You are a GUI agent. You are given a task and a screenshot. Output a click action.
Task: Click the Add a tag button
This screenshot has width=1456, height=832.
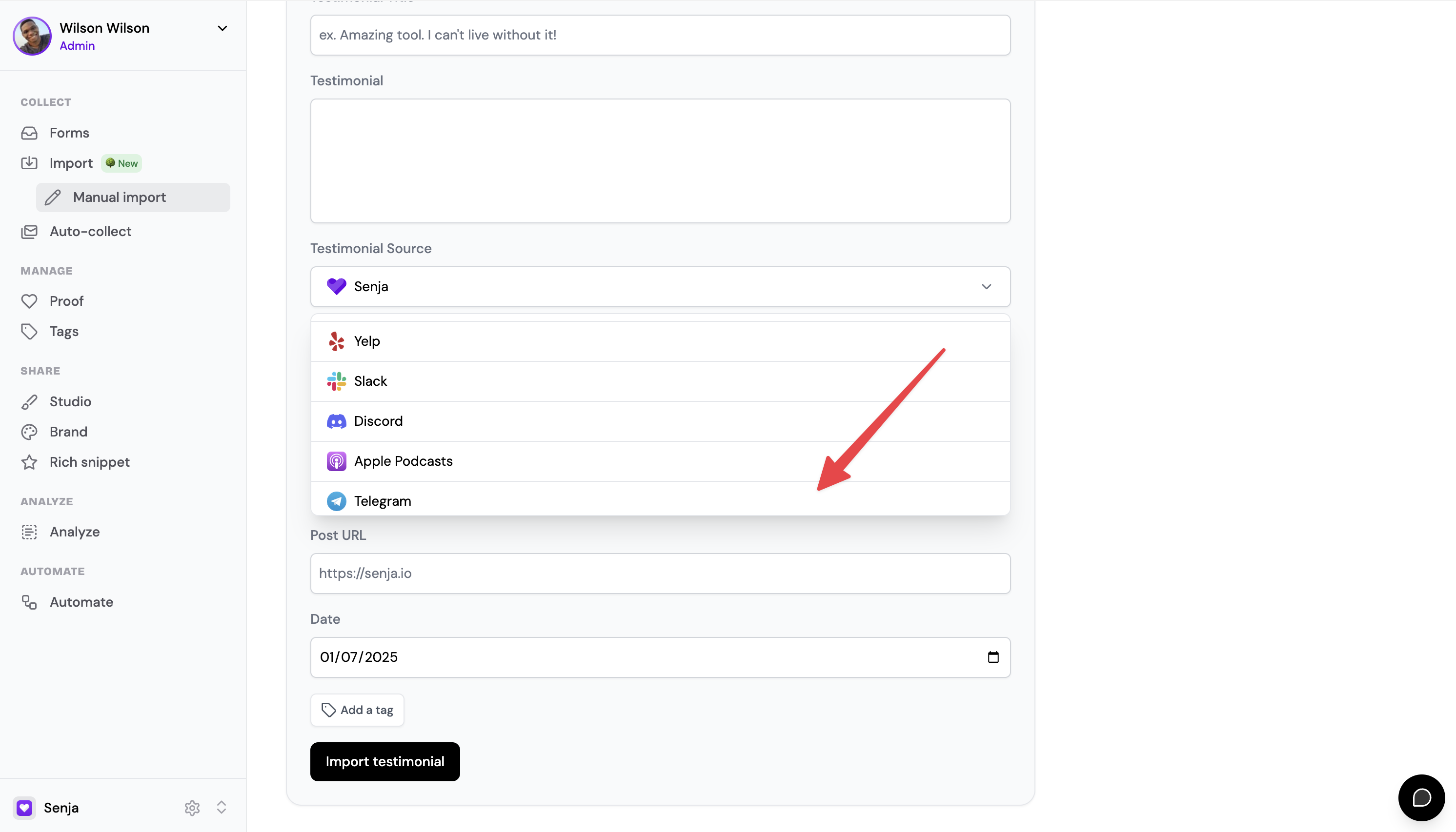pos(357,710)
